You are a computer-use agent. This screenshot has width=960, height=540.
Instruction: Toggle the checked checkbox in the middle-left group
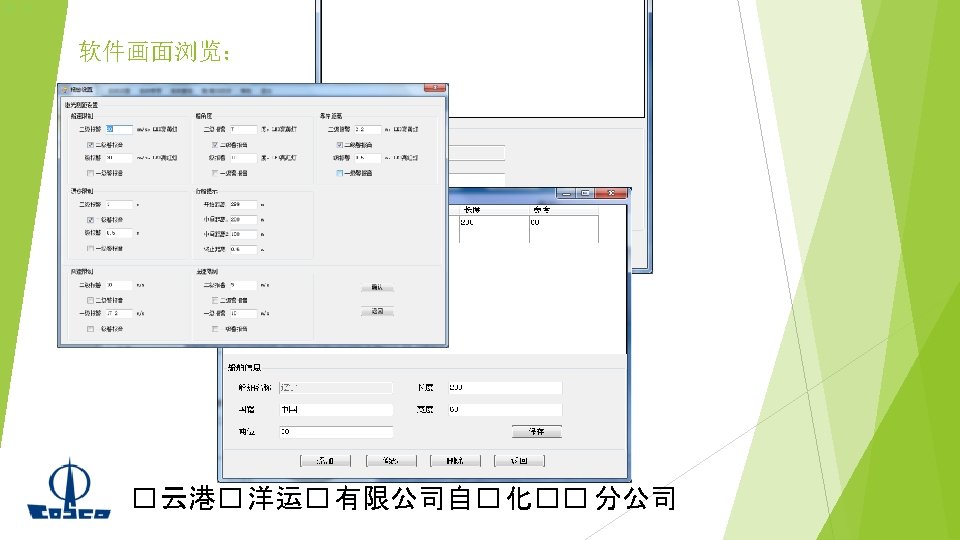pos(91,220)
